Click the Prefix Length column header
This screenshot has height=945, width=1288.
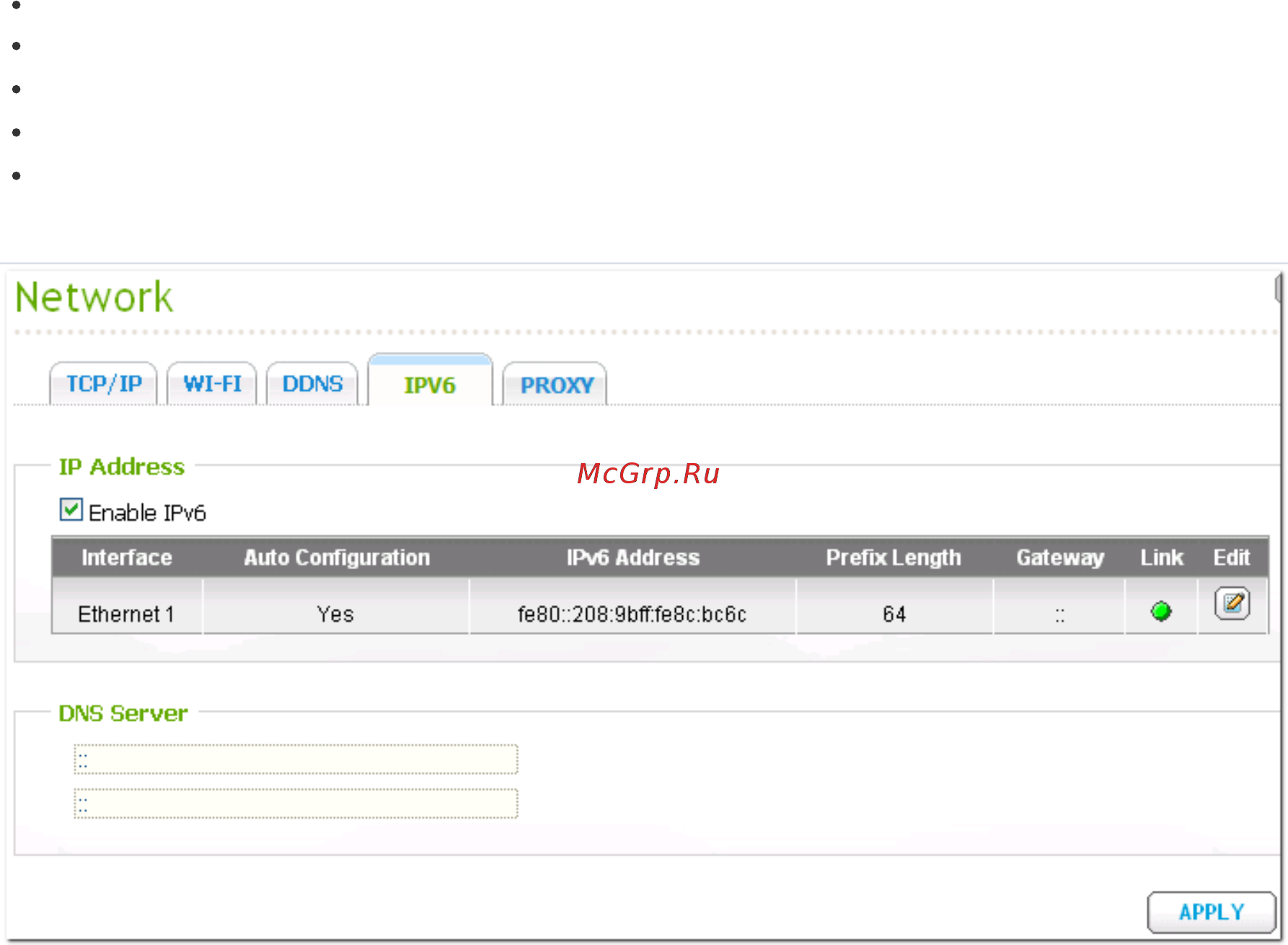(894, 557)
